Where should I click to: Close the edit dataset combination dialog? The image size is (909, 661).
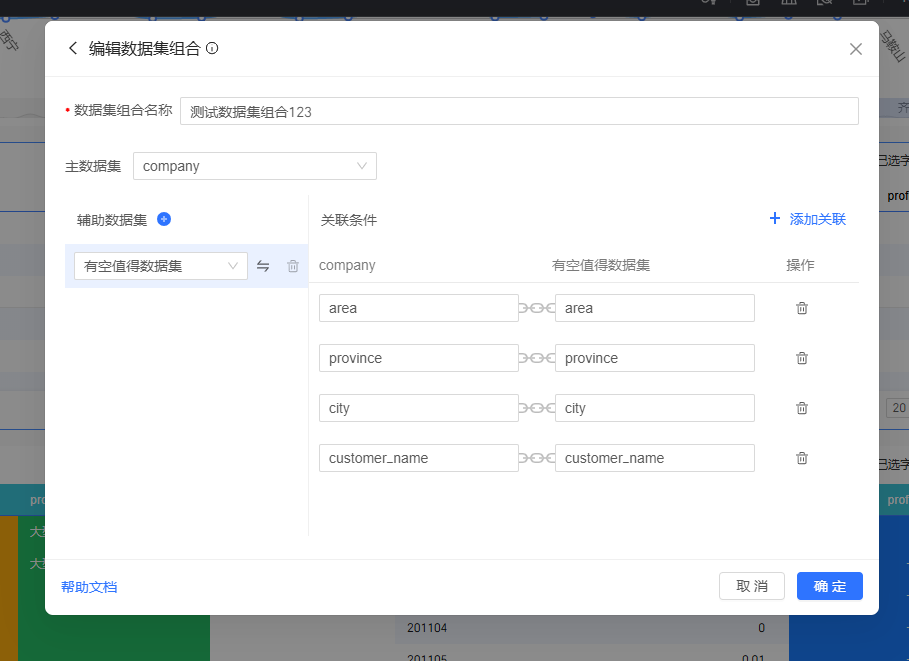pos(855,49)
